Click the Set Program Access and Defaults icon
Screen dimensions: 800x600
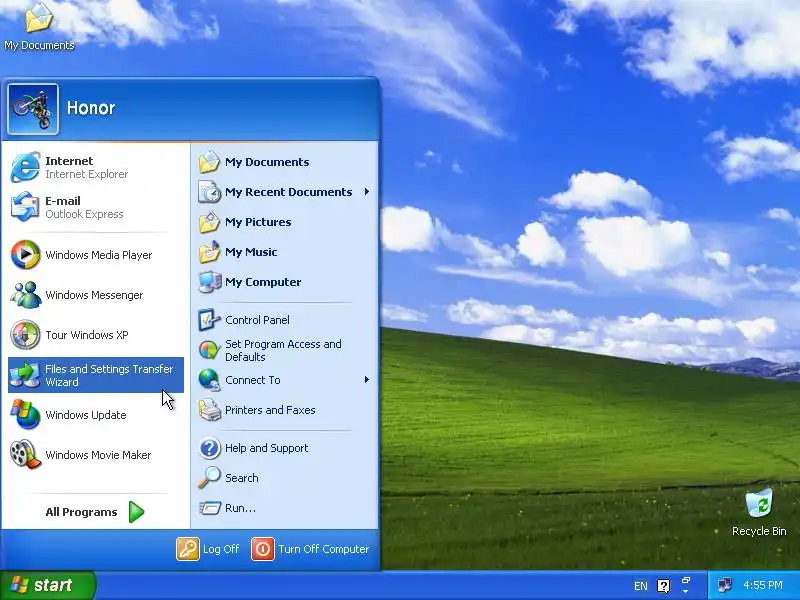point(209,350)
